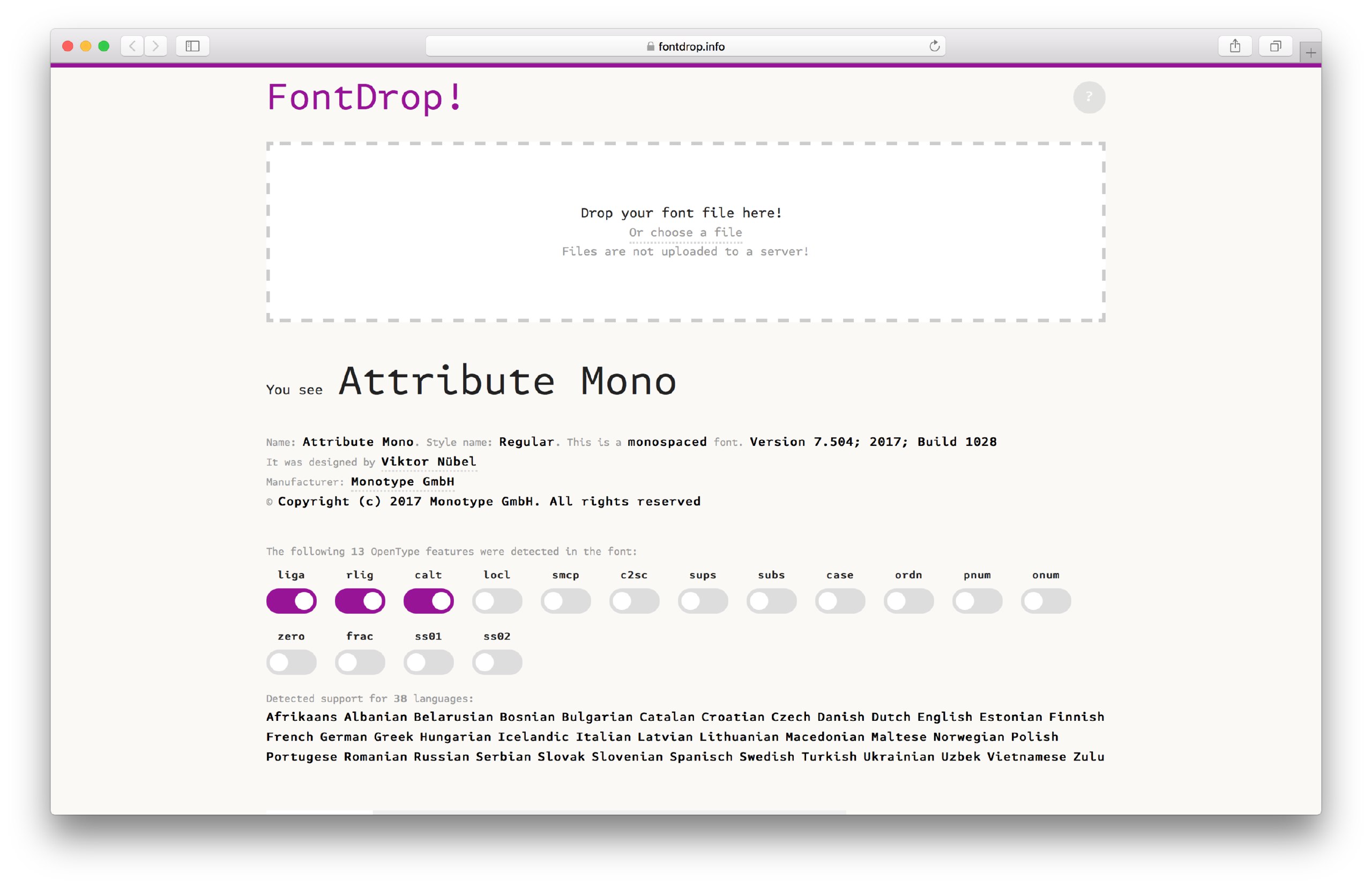This screenshot has height=887, width=1372.
Task: Enable the ss02 stylistic set toggle
Action: pyautogui.click(x=497, y=662)
